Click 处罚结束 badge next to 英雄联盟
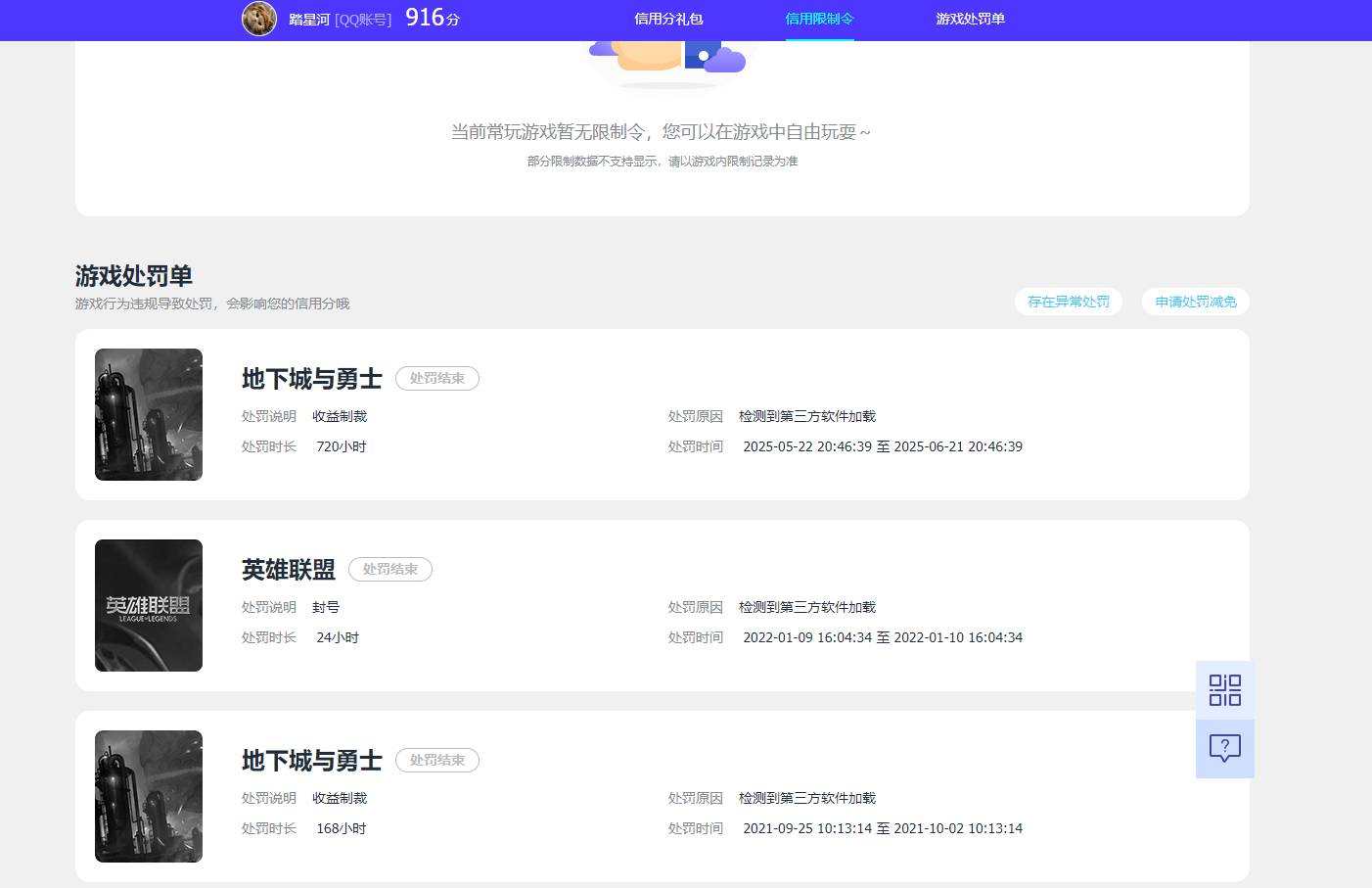1372x888 pixels. (390, 569)
